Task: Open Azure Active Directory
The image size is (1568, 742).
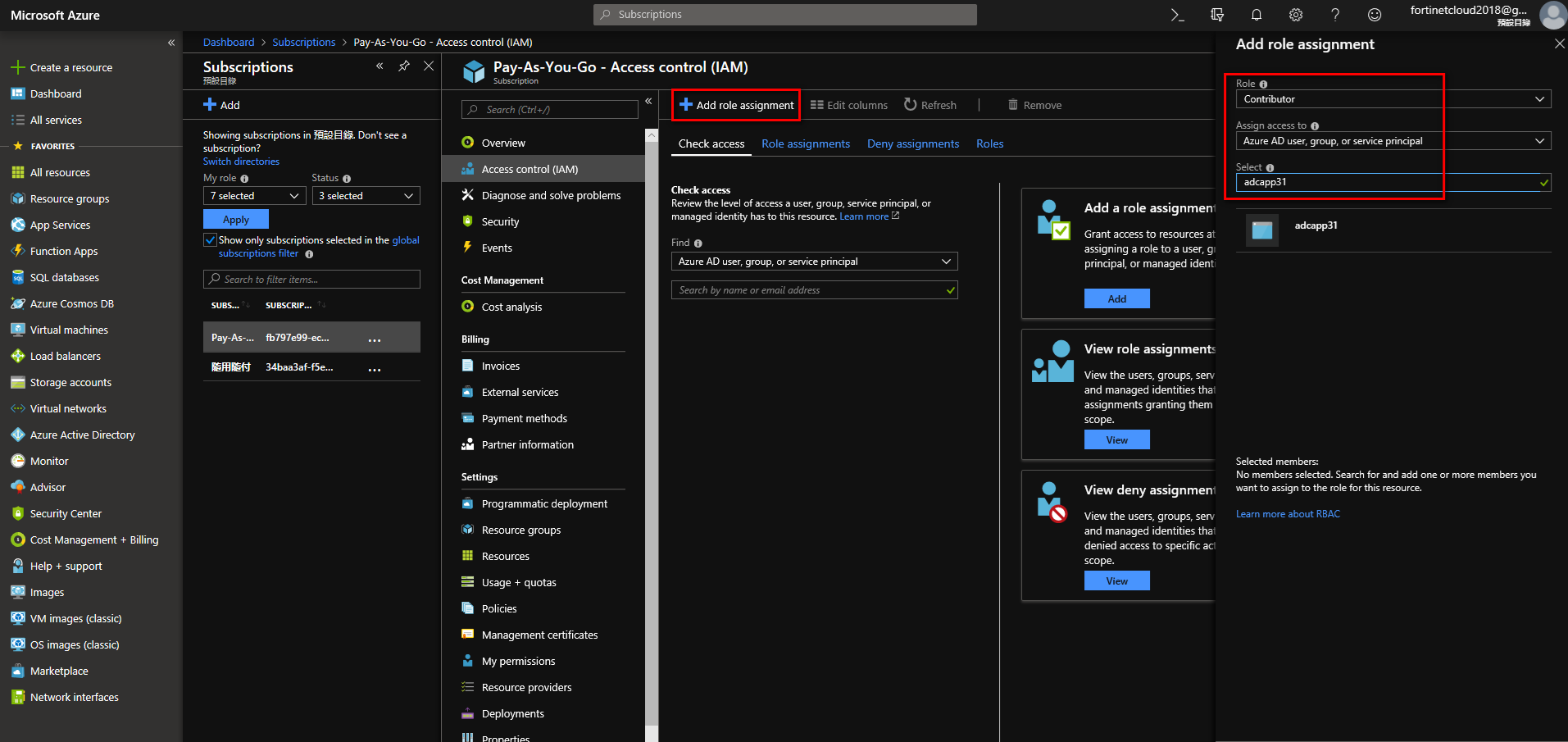Action: click(x=82, y=435)
